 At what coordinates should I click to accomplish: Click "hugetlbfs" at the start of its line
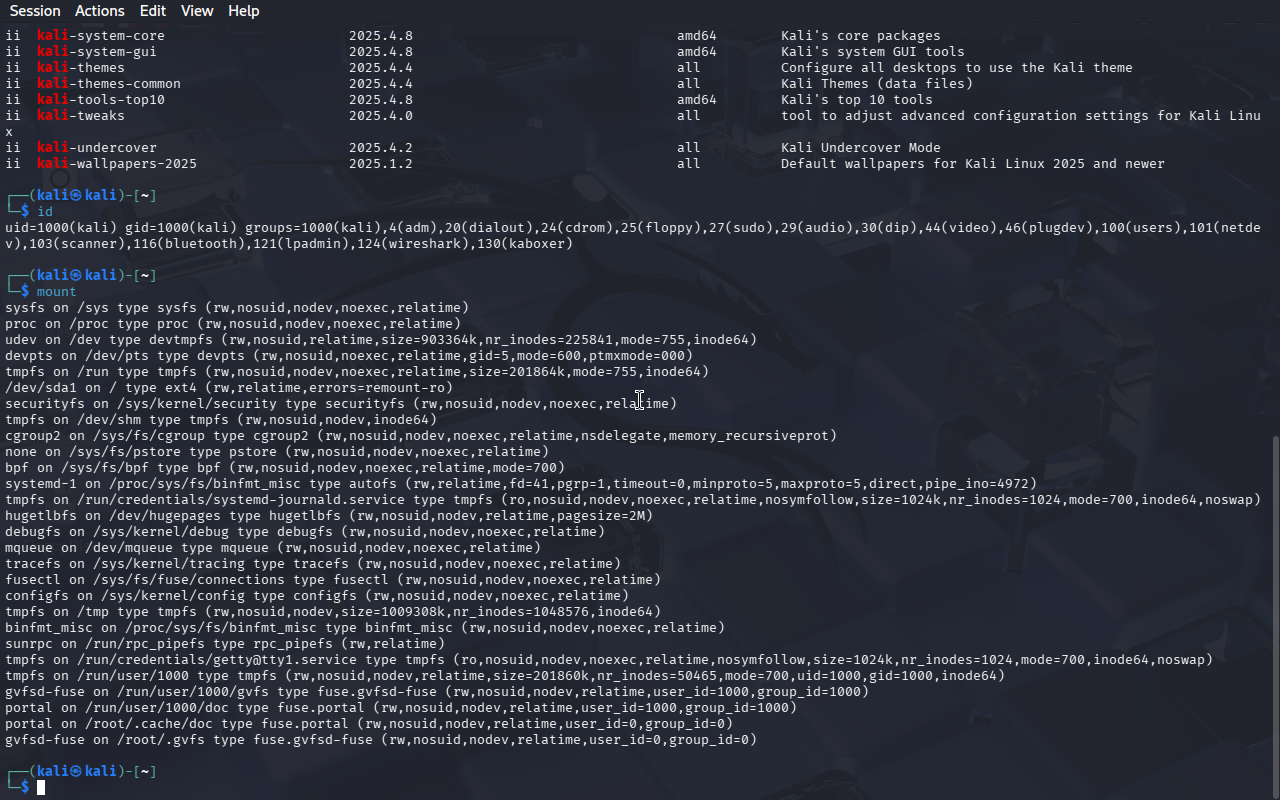(x=41, y=516)
